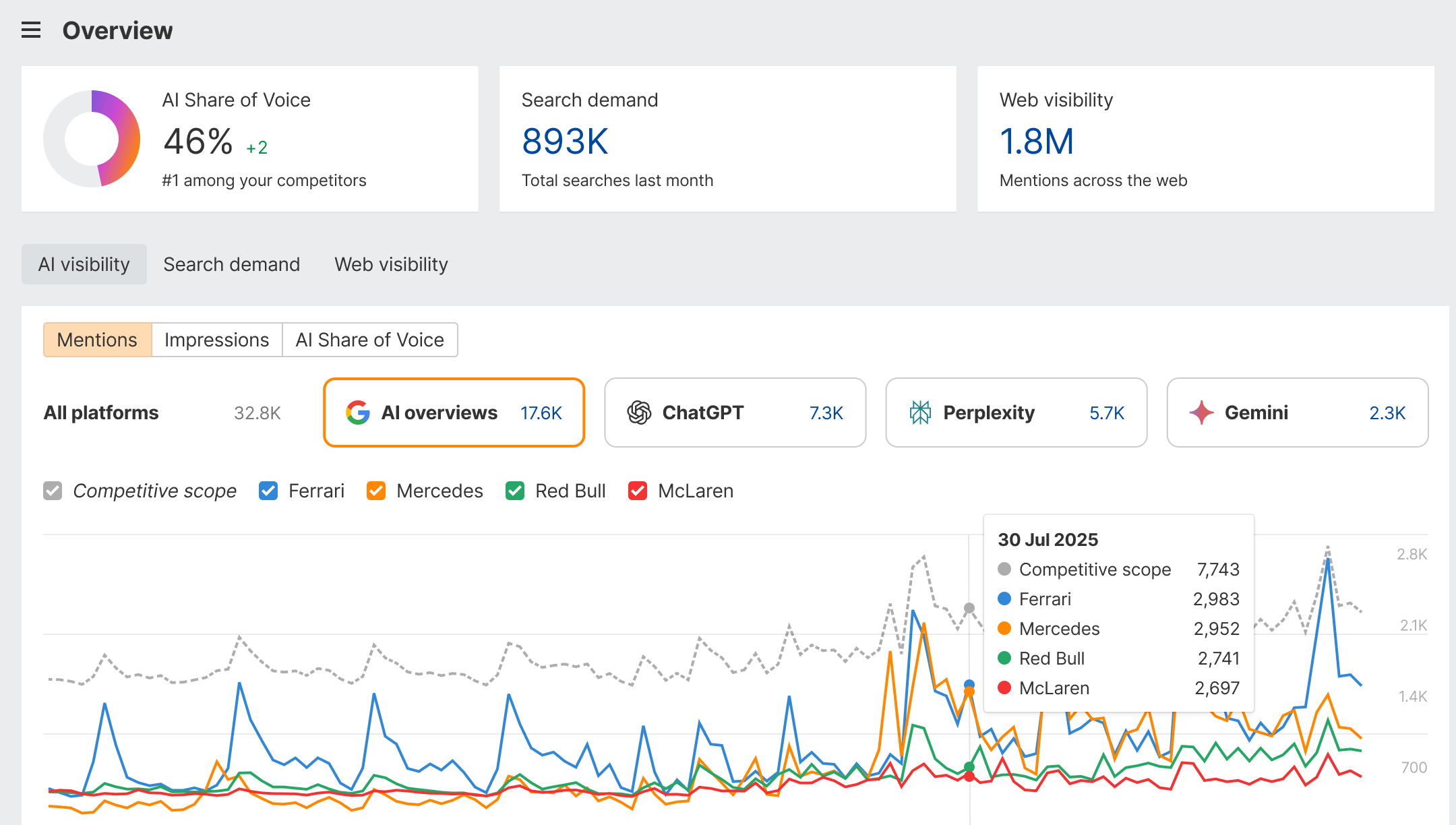The width and height of the screenshot is (1456, 825).
Task: Click the Perplexity logo icon
Action: (x=921, y=413)
